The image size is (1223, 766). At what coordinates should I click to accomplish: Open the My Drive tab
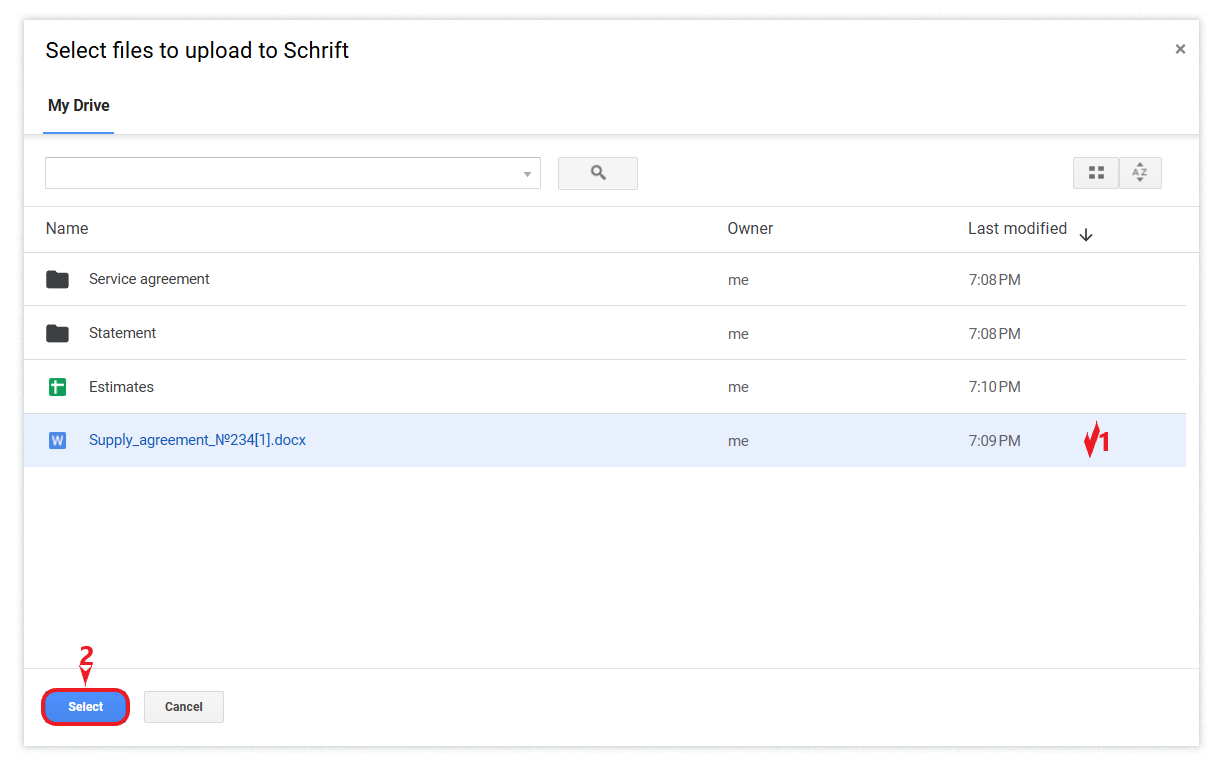[x=79, y=106]
